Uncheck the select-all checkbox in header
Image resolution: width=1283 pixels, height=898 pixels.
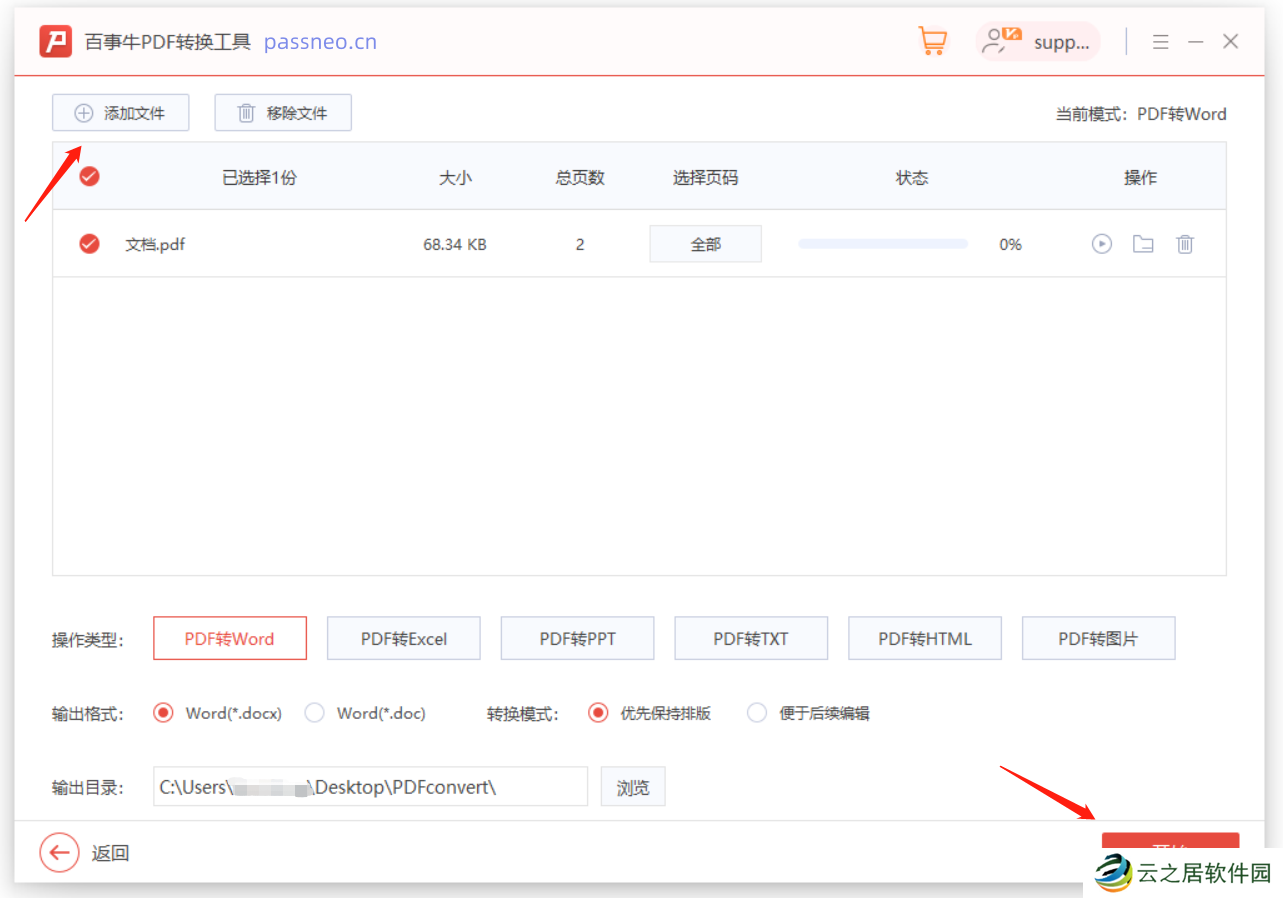tap(89, 176)
